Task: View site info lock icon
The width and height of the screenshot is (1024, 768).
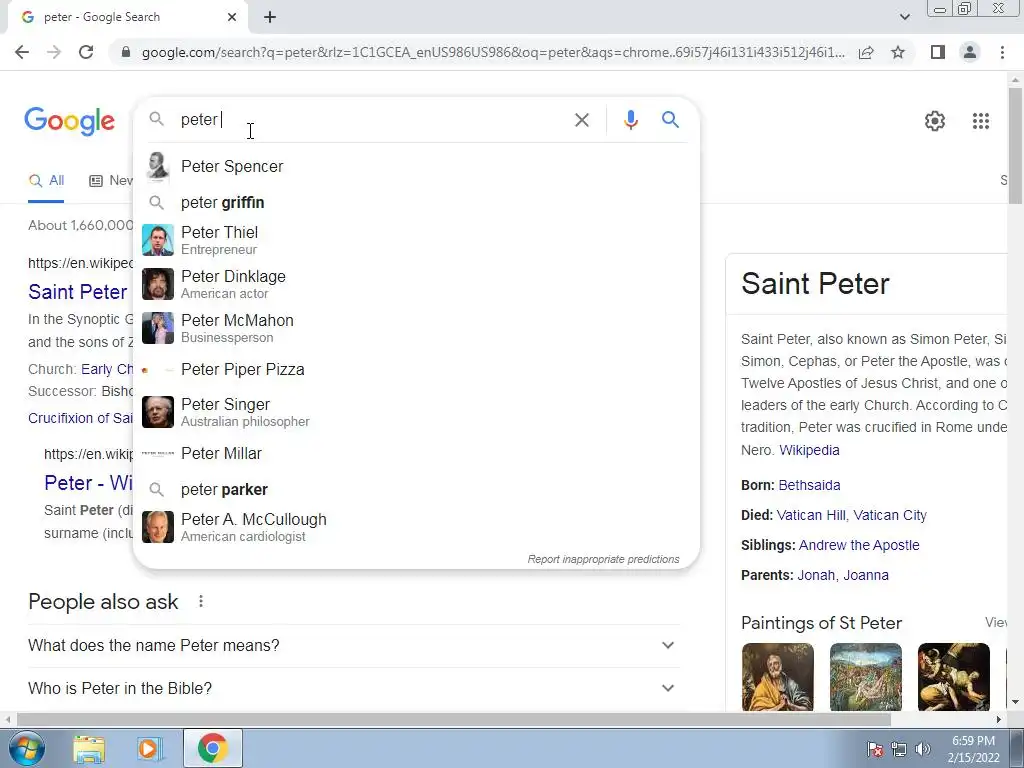Action: pos(126,52)
